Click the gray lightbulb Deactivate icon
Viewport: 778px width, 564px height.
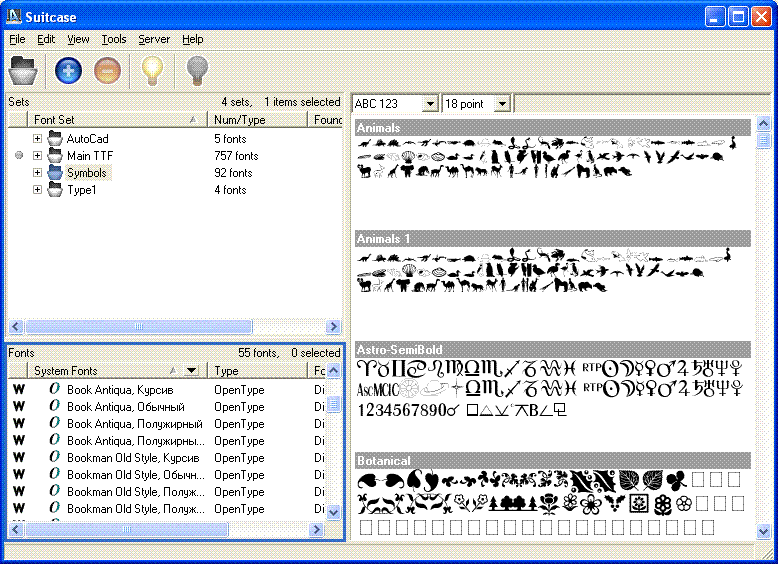(x=197, y=71)
